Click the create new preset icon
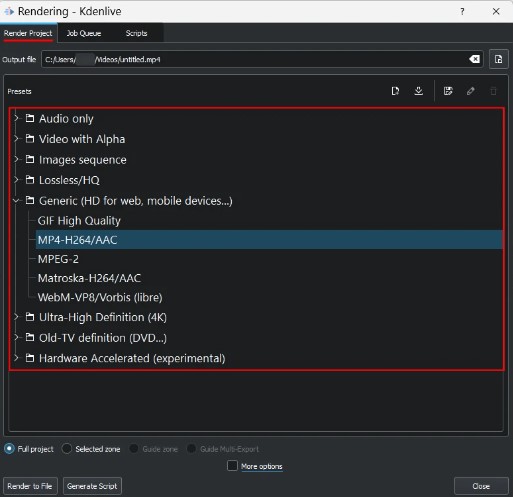The height and width of the screenshot is (497, 513). click(395, 91)
